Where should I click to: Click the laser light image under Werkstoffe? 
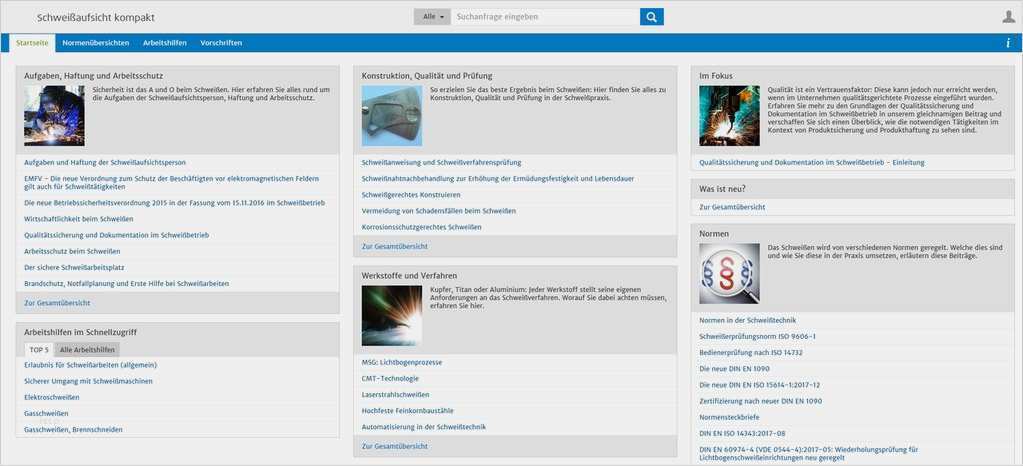tap(391, 315)
